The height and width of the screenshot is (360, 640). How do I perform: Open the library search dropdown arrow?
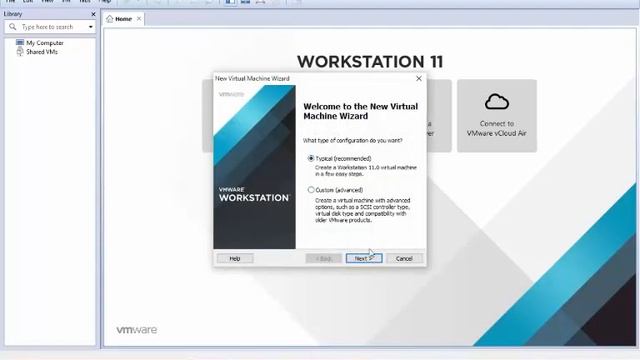91,27
